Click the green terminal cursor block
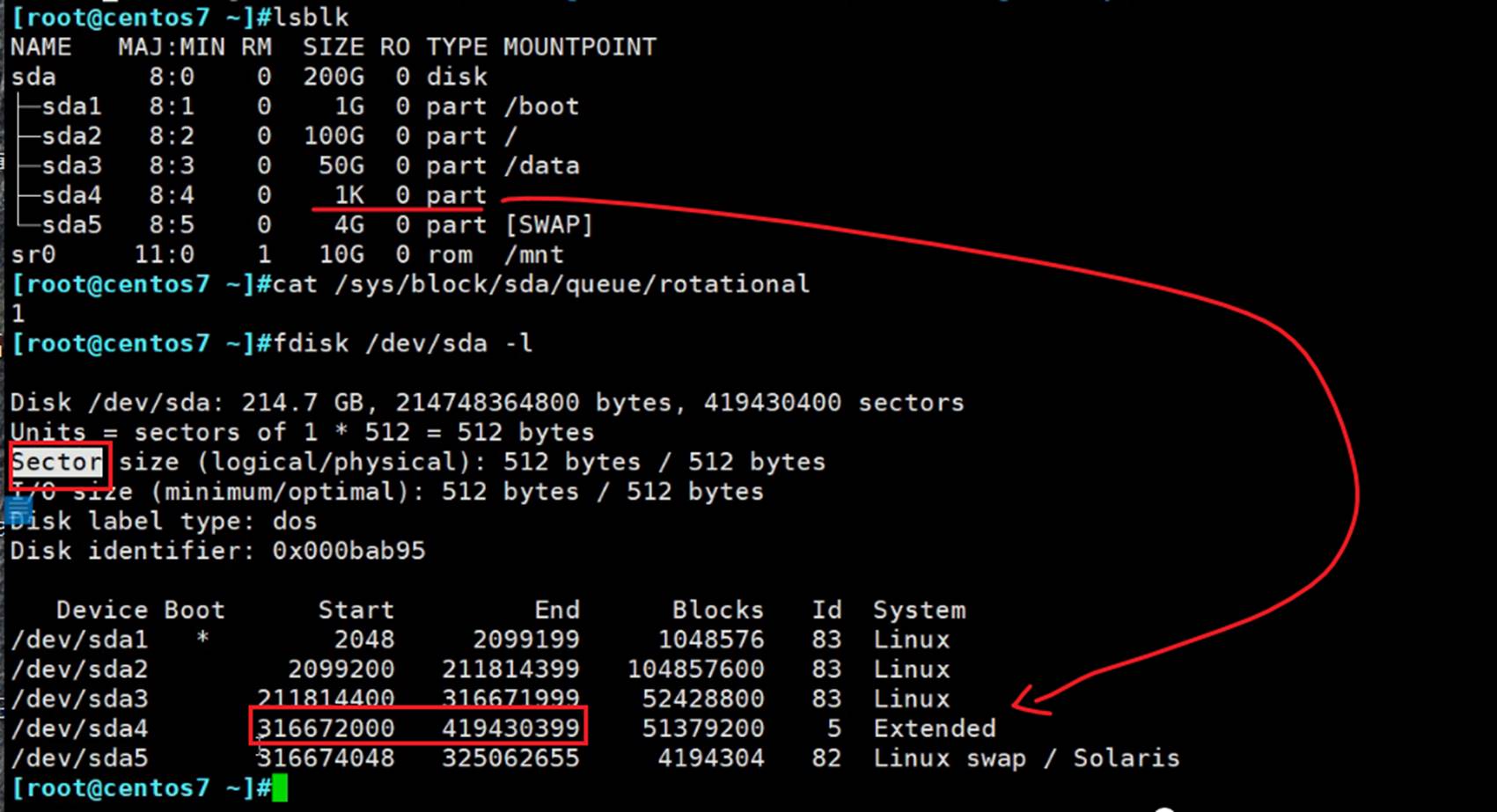 [x=280, y=787]
